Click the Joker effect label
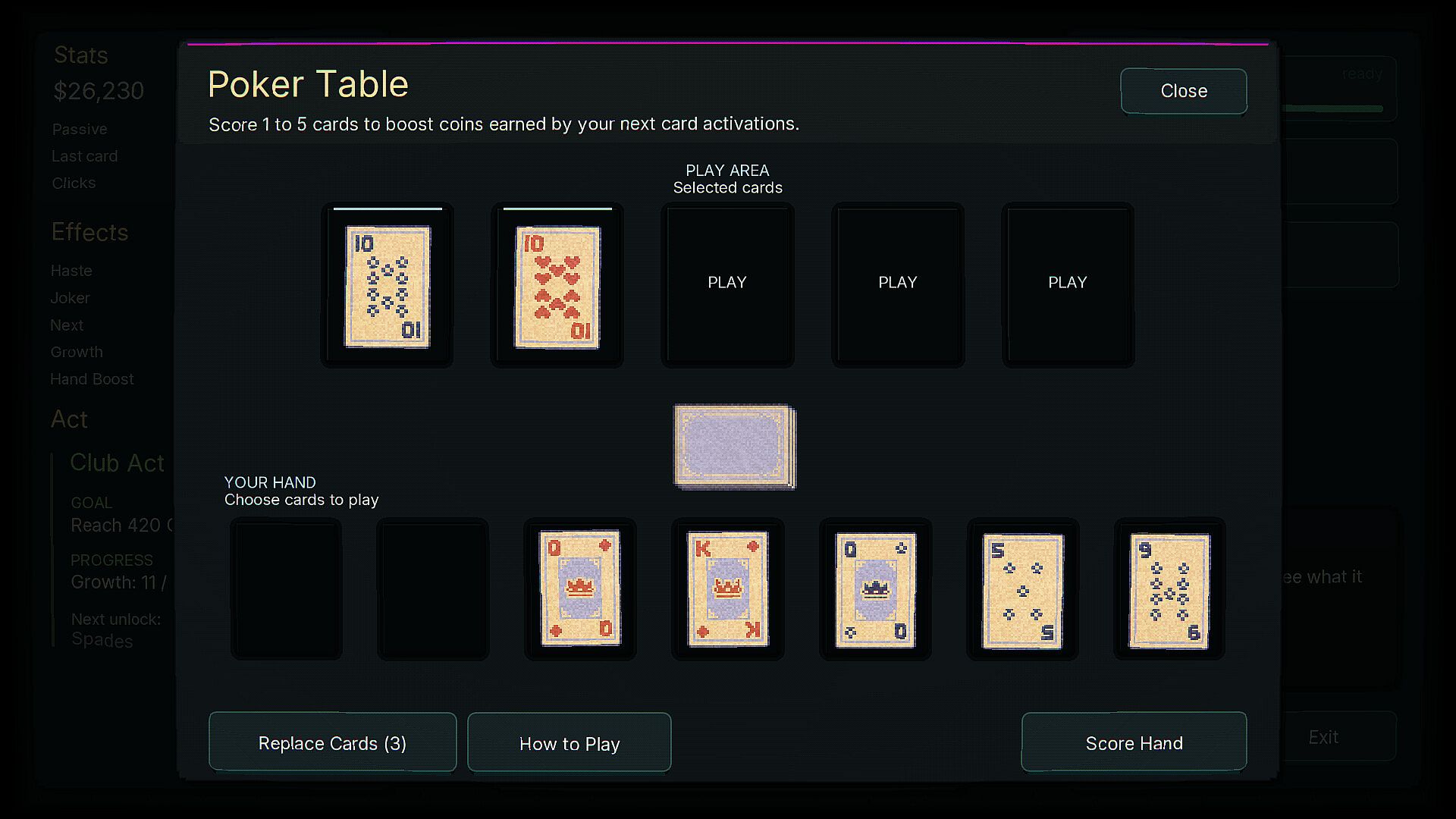Viewport: 1456px width, 819px height. point(70,298)
